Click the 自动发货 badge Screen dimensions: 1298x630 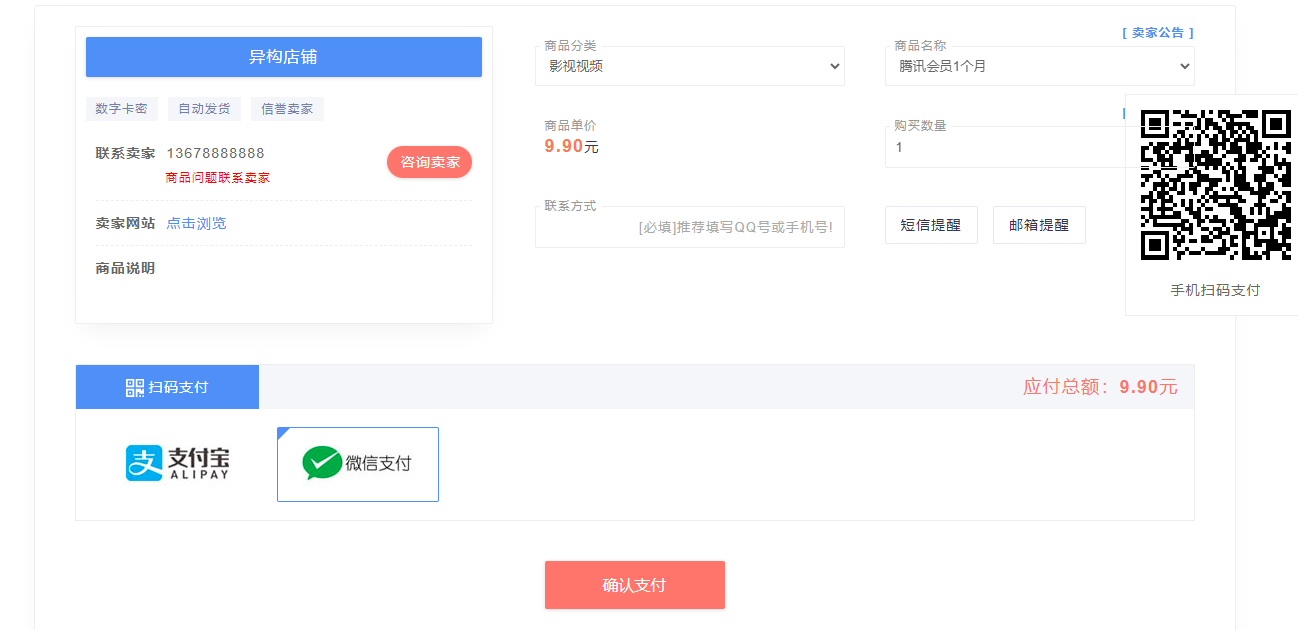tap(203, 108)
